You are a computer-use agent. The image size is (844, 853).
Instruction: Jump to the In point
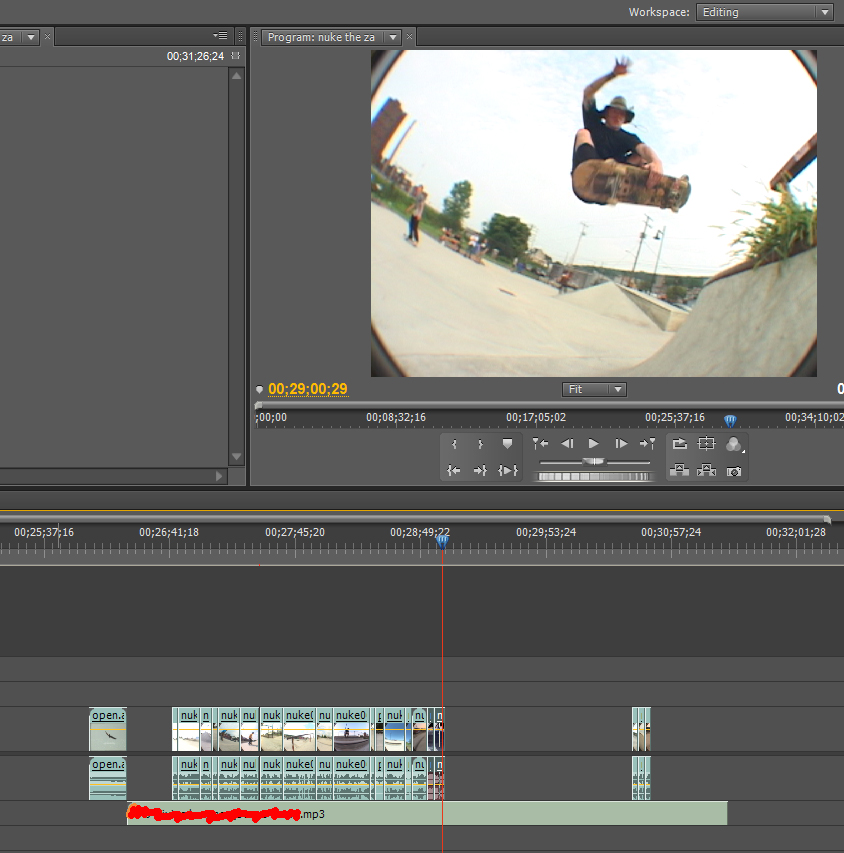tap(454, 470)
